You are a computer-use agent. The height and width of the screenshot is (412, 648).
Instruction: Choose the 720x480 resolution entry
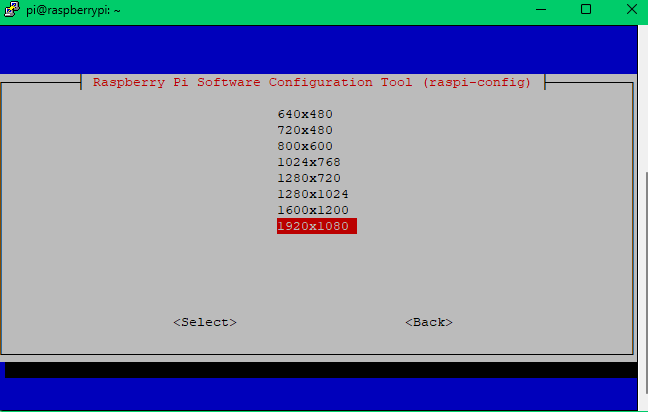click(305, 130)
